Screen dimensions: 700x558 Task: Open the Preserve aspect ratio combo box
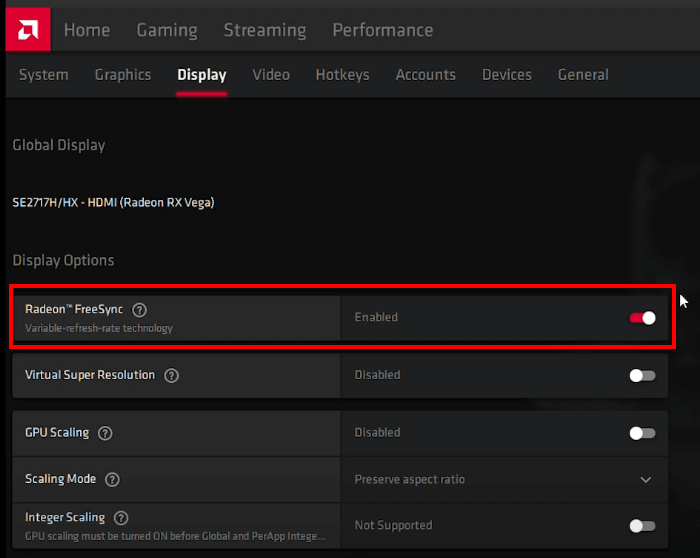click(x=504, y=480)
